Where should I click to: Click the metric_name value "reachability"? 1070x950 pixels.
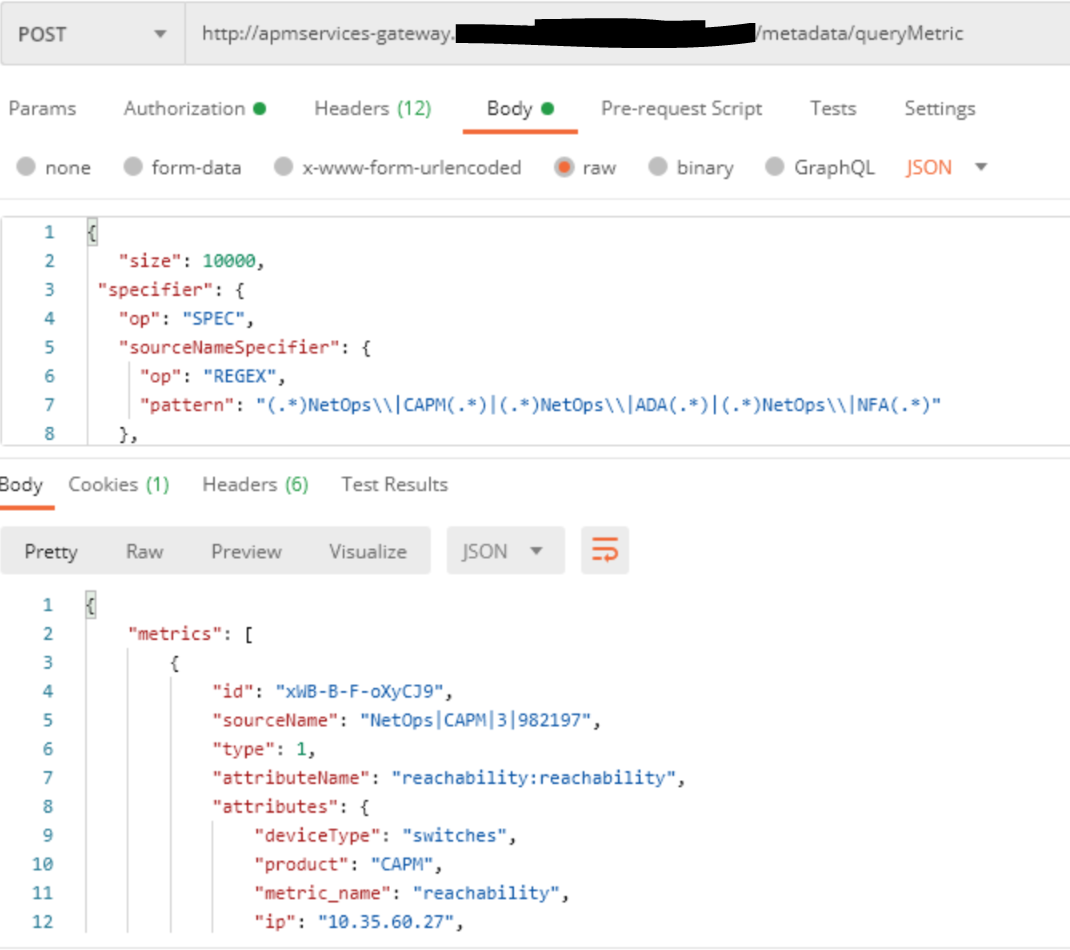[486, 893]
